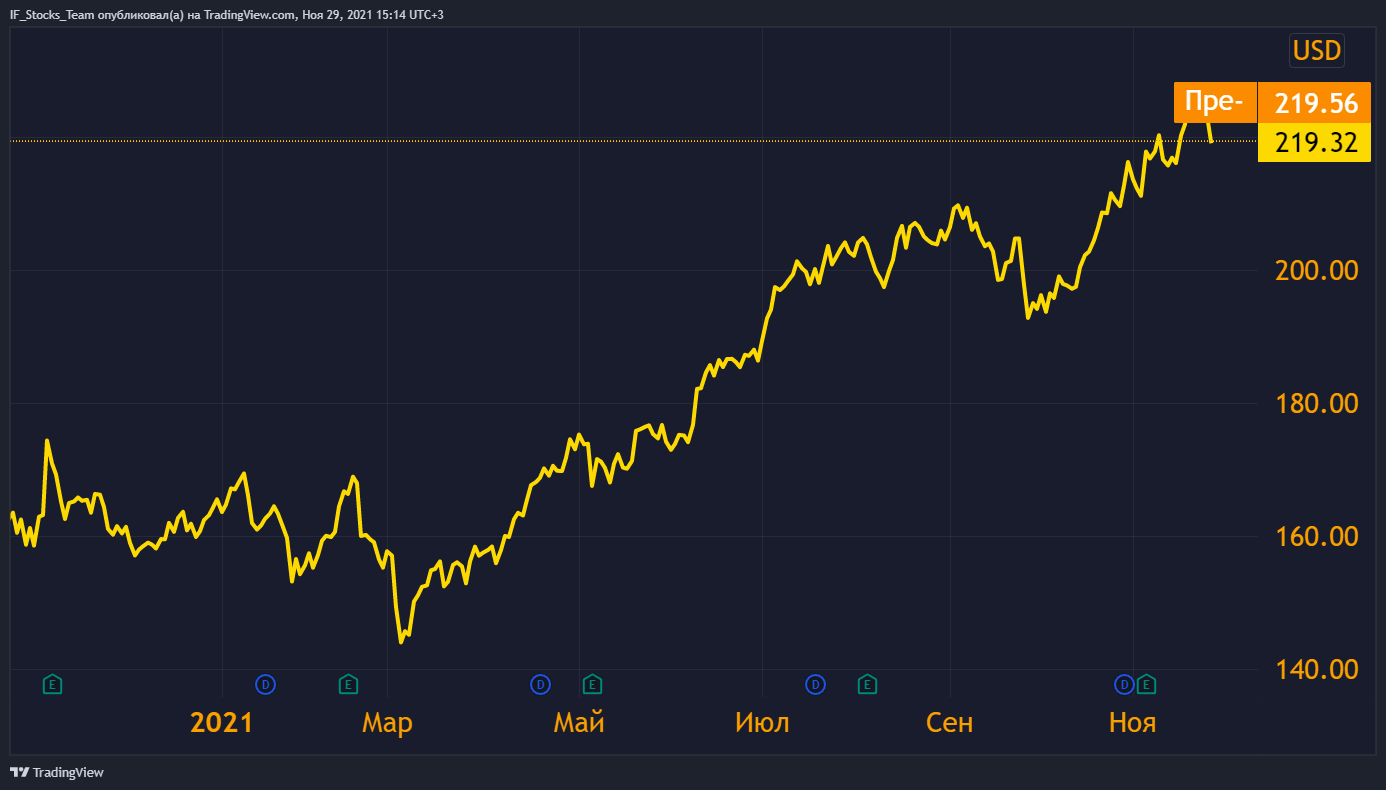Click the yellow 219.32 price tag
This screenshot has height=790, width=1386.
(x=1314, y=142)
